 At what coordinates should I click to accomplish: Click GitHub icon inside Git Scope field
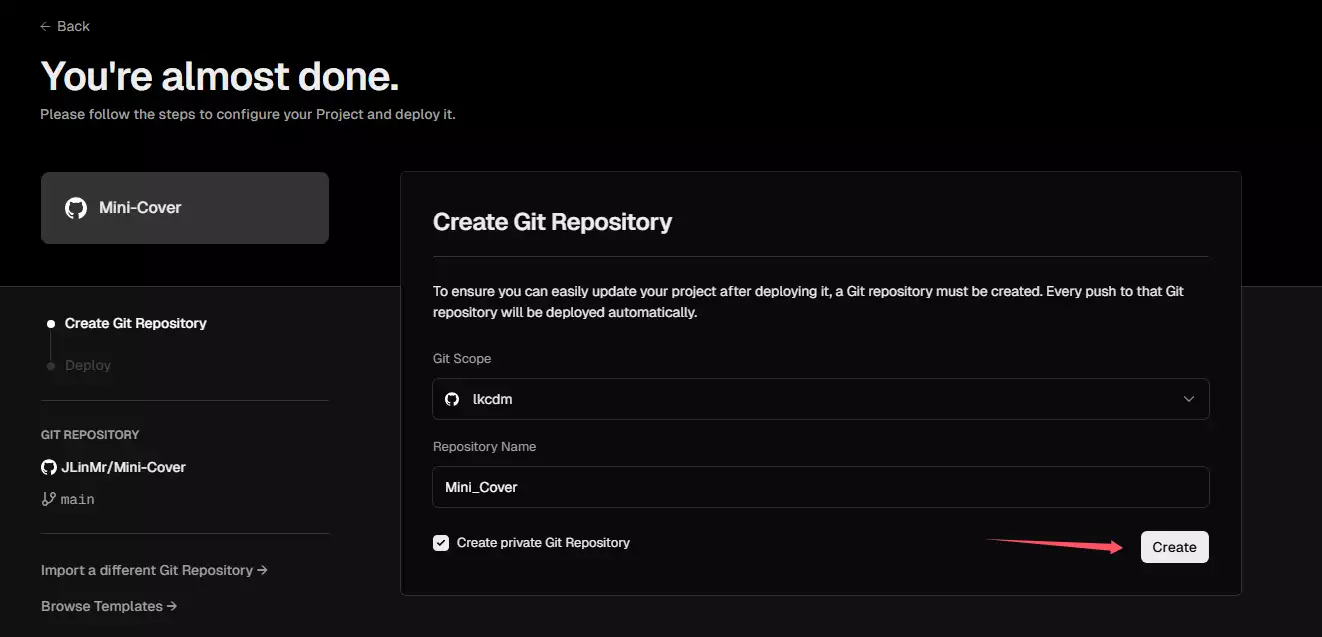[x=452, y=399]
